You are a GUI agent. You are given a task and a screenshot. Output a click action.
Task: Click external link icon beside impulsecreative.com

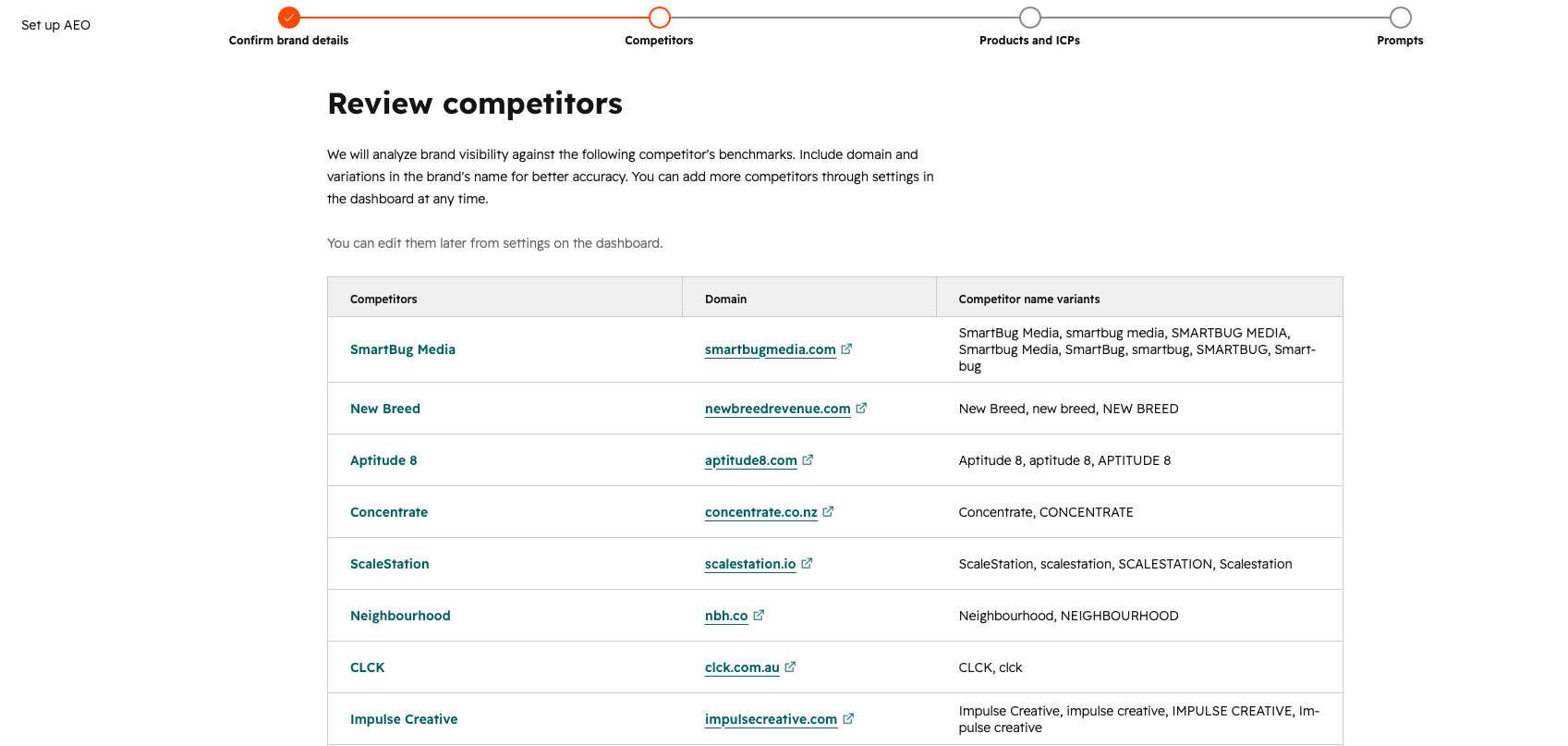point(848,718)
